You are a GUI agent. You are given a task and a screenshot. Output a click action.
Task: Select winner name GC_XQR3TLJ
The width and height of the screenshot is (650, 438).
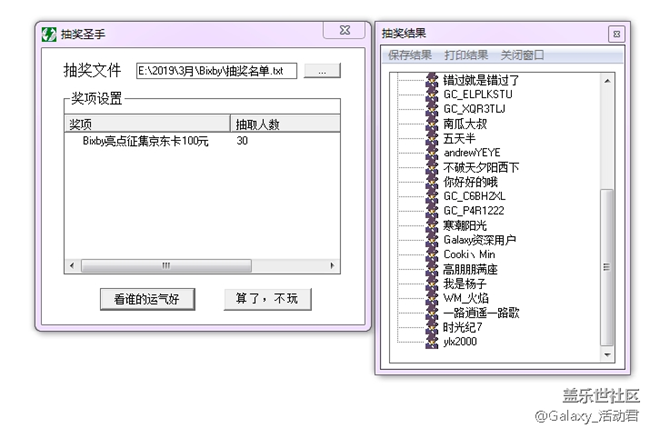475,109
